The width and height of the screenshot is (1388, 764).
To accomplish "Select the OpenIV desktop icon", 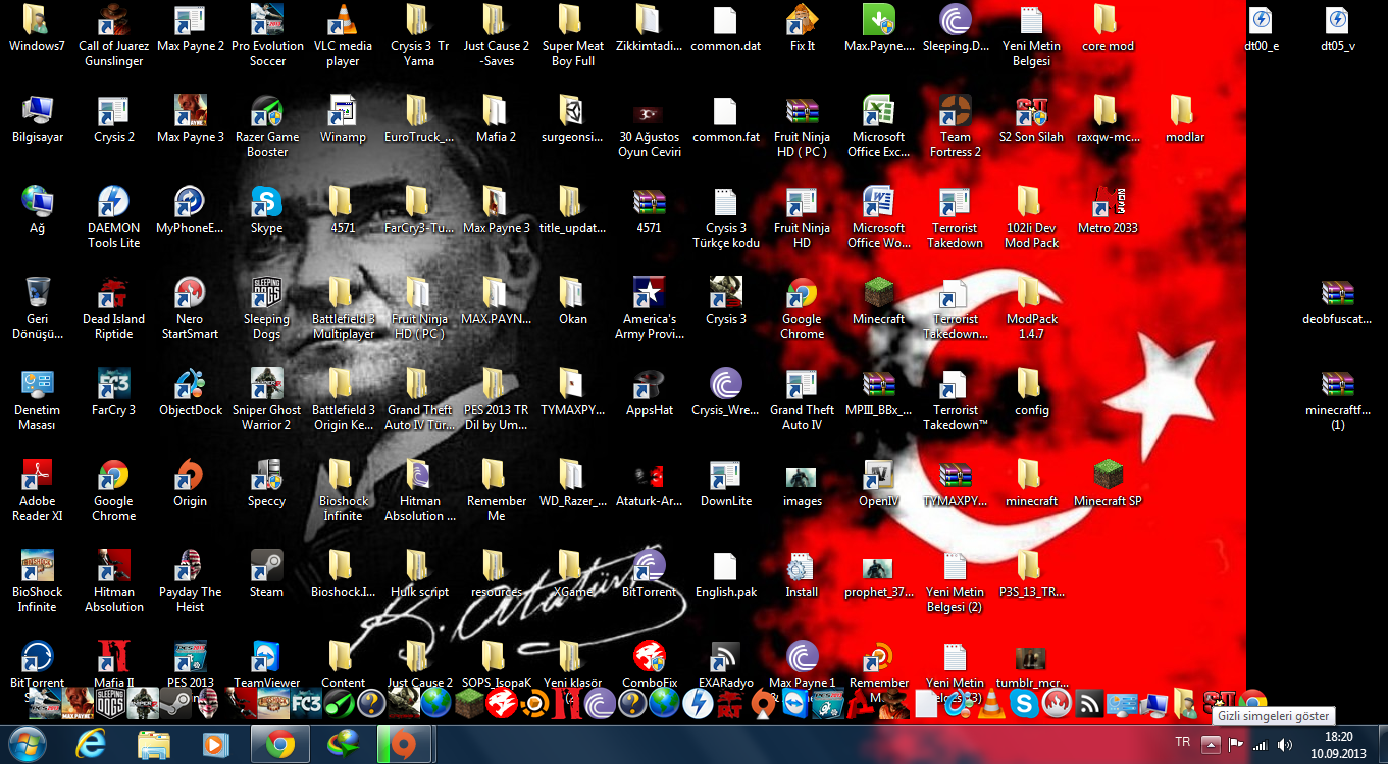I will click(x=878, y=484).
